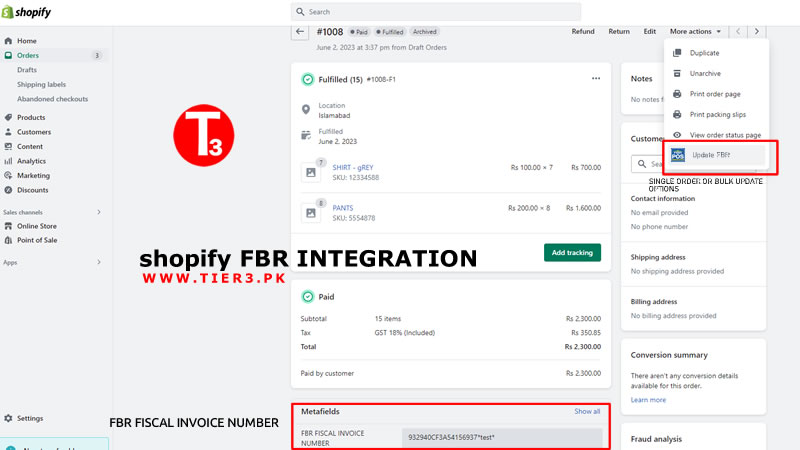Click the Return button

619,32
